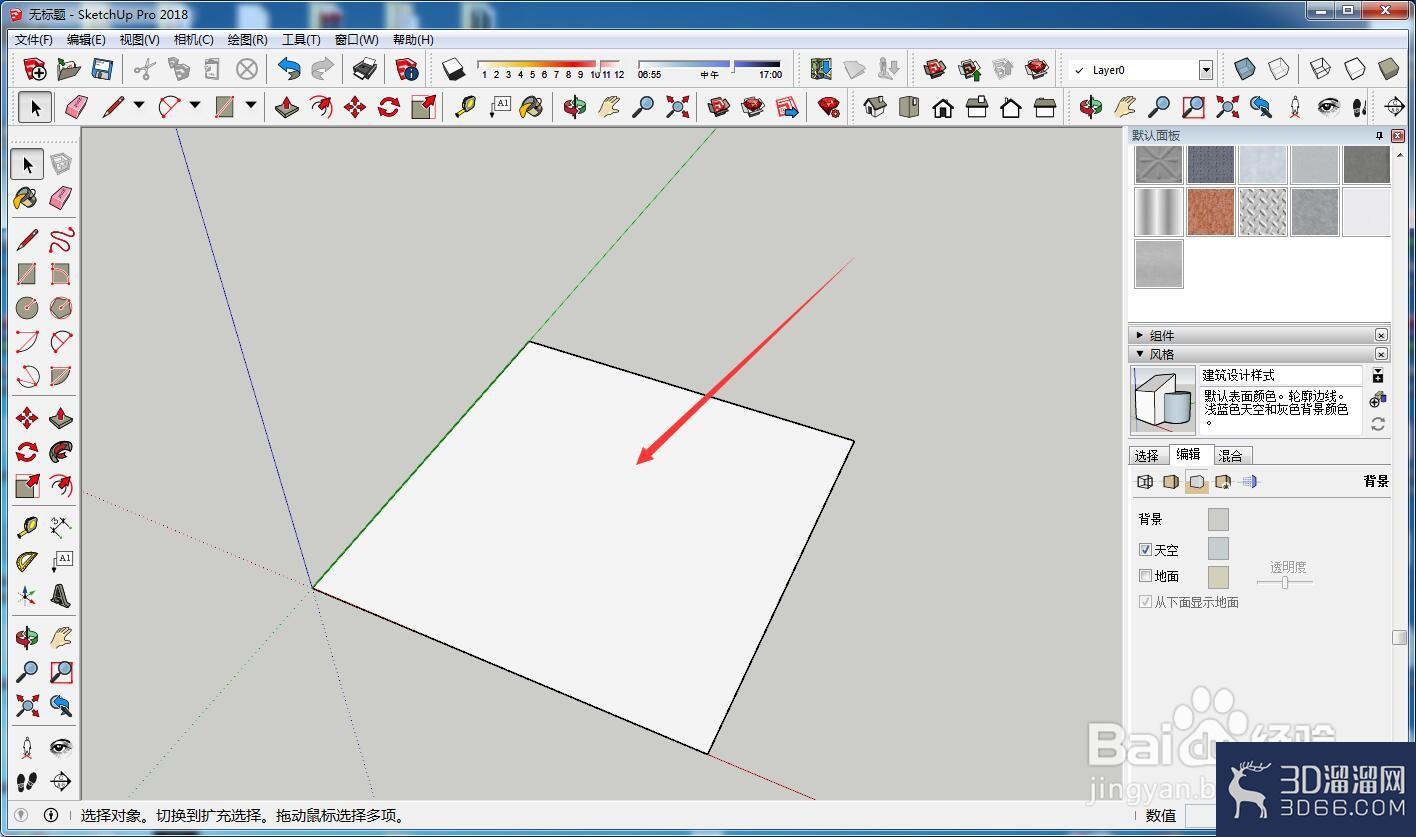Open the 文件(F) menu
The width and height of the screenshot is (1416, 837).
(33, 40)
